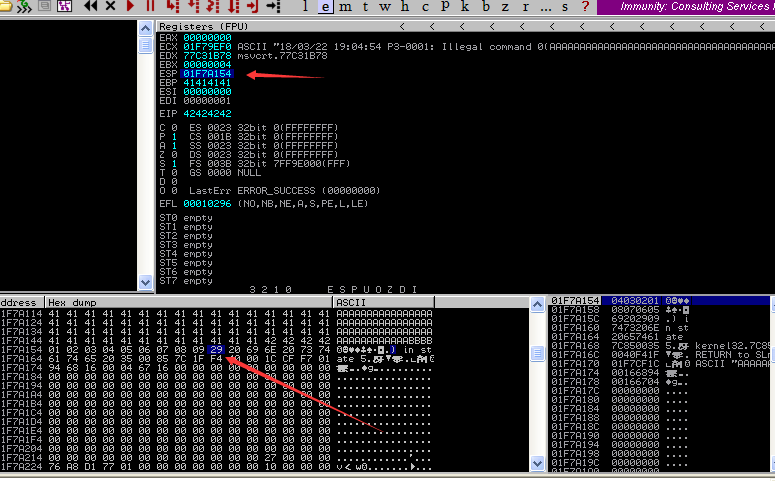Select the ST0 empty FPU register
The image size is (775, 481).
click(186, 218)
